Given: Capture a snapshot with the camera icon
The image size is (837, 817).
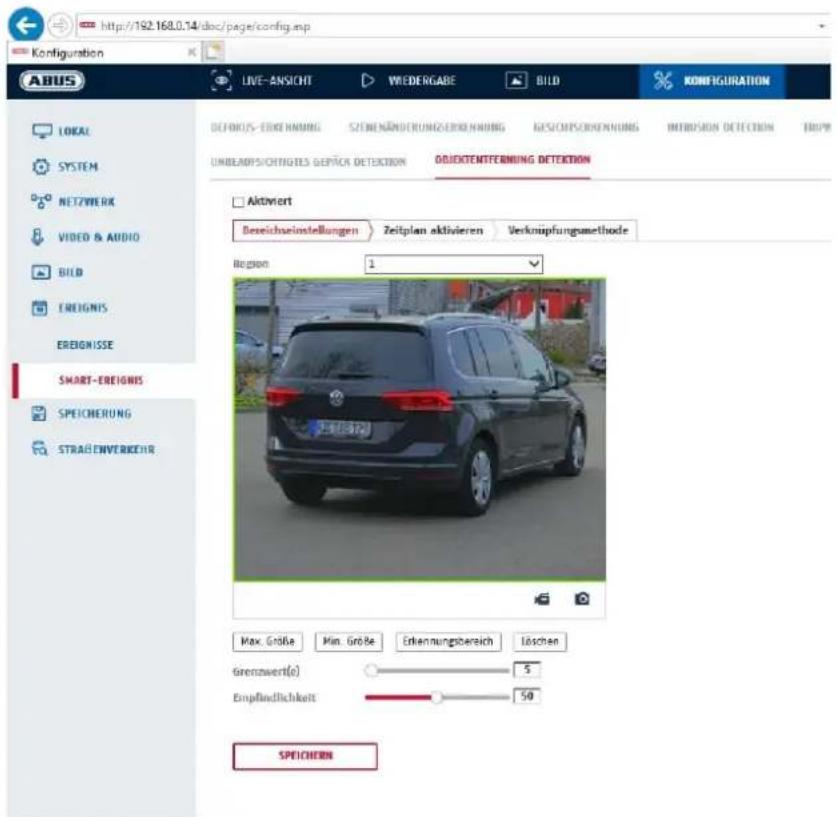Looking at the screenshot, I should click(x=582, y=599).
